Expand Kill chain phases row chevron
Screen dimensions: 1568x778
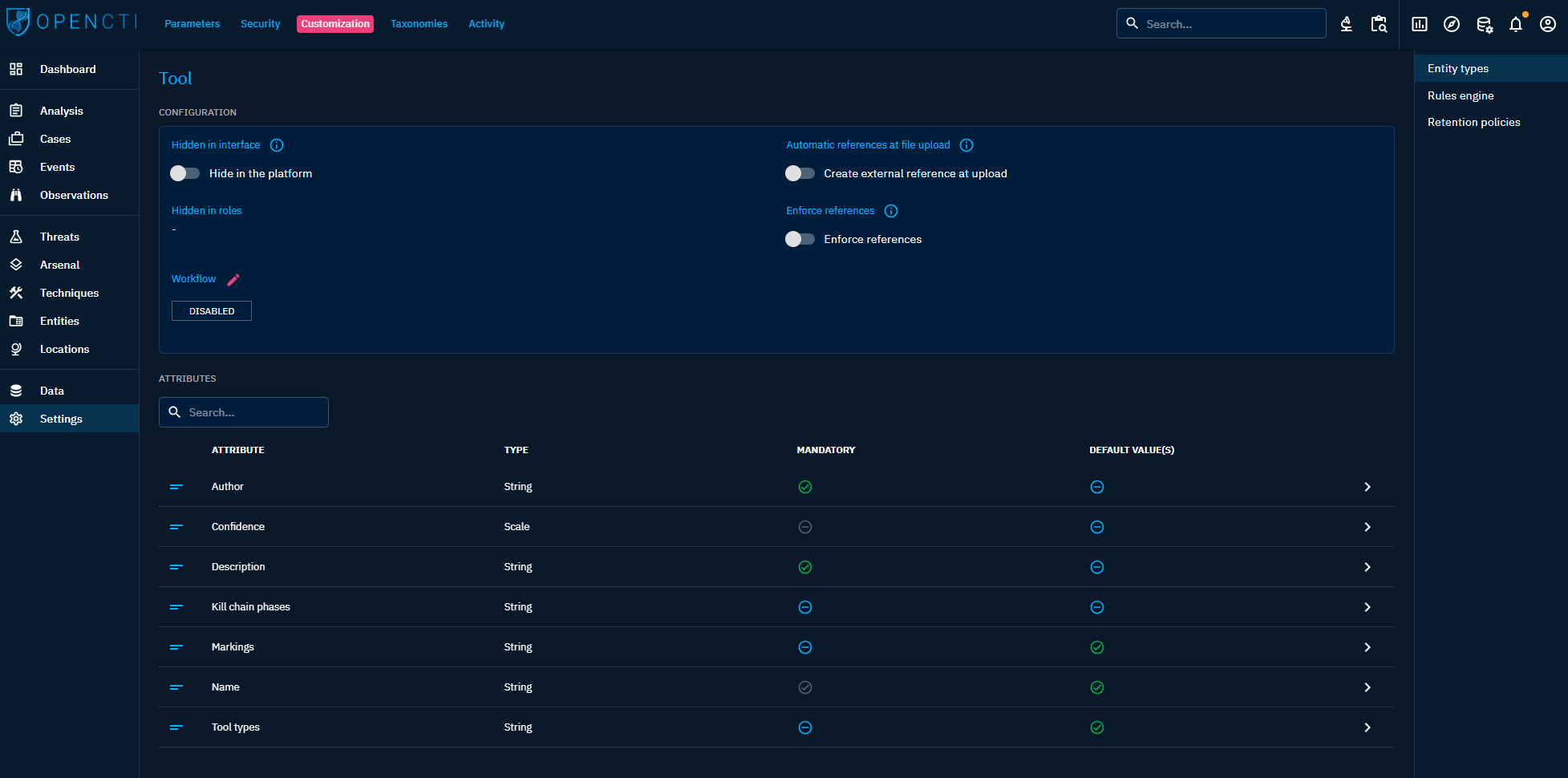point(1367,607)
